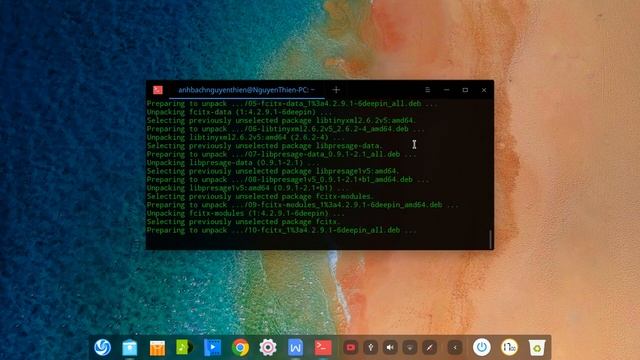This screenshot has height=360, width=640.
Task: Click the line 'Selecting previously unselected package libpresage-data.'
Action: [x=264, y=146]
